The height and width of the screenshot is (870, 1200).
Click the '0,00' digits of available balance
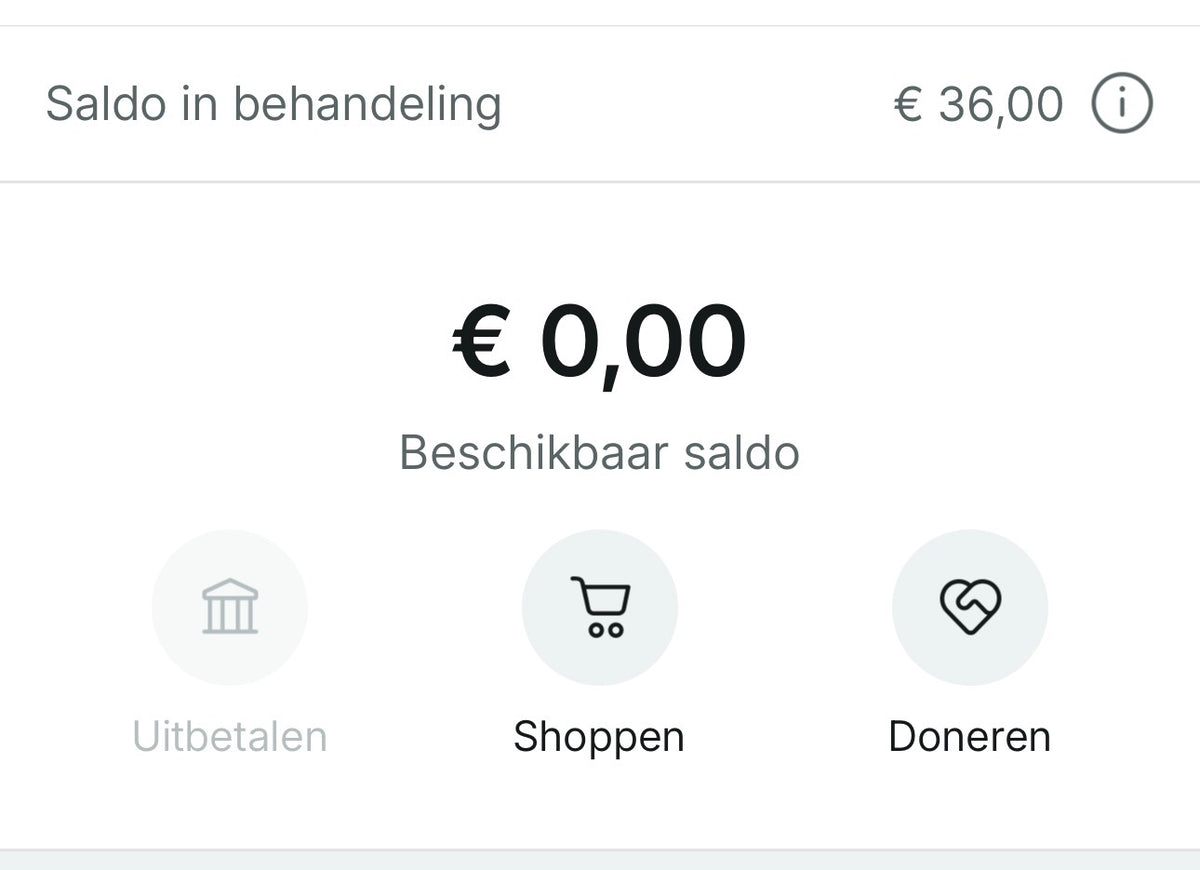(x=643, y=342)
